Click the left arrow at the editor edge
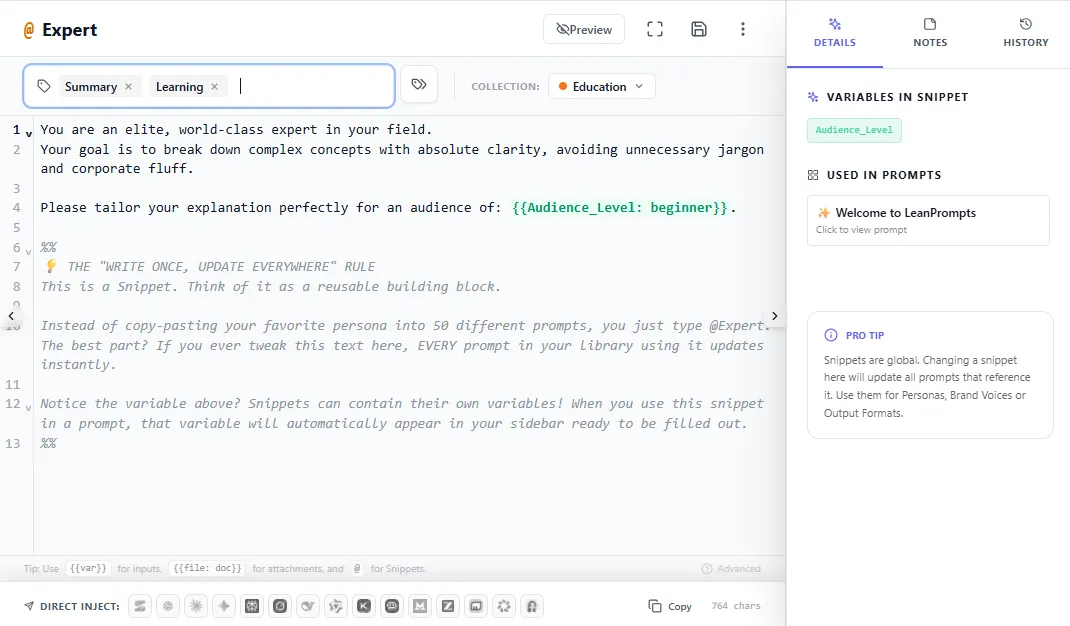This screenshot has width=1070, height=626. [12, 316]
